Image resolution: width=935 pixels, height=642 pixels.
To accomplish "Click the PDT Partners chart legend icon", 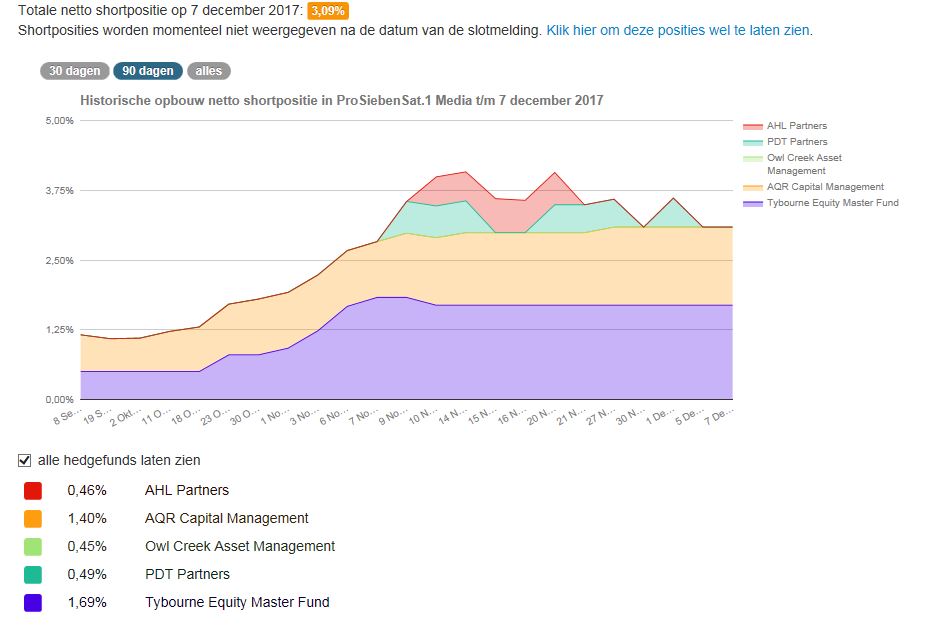I will [753, 142].
